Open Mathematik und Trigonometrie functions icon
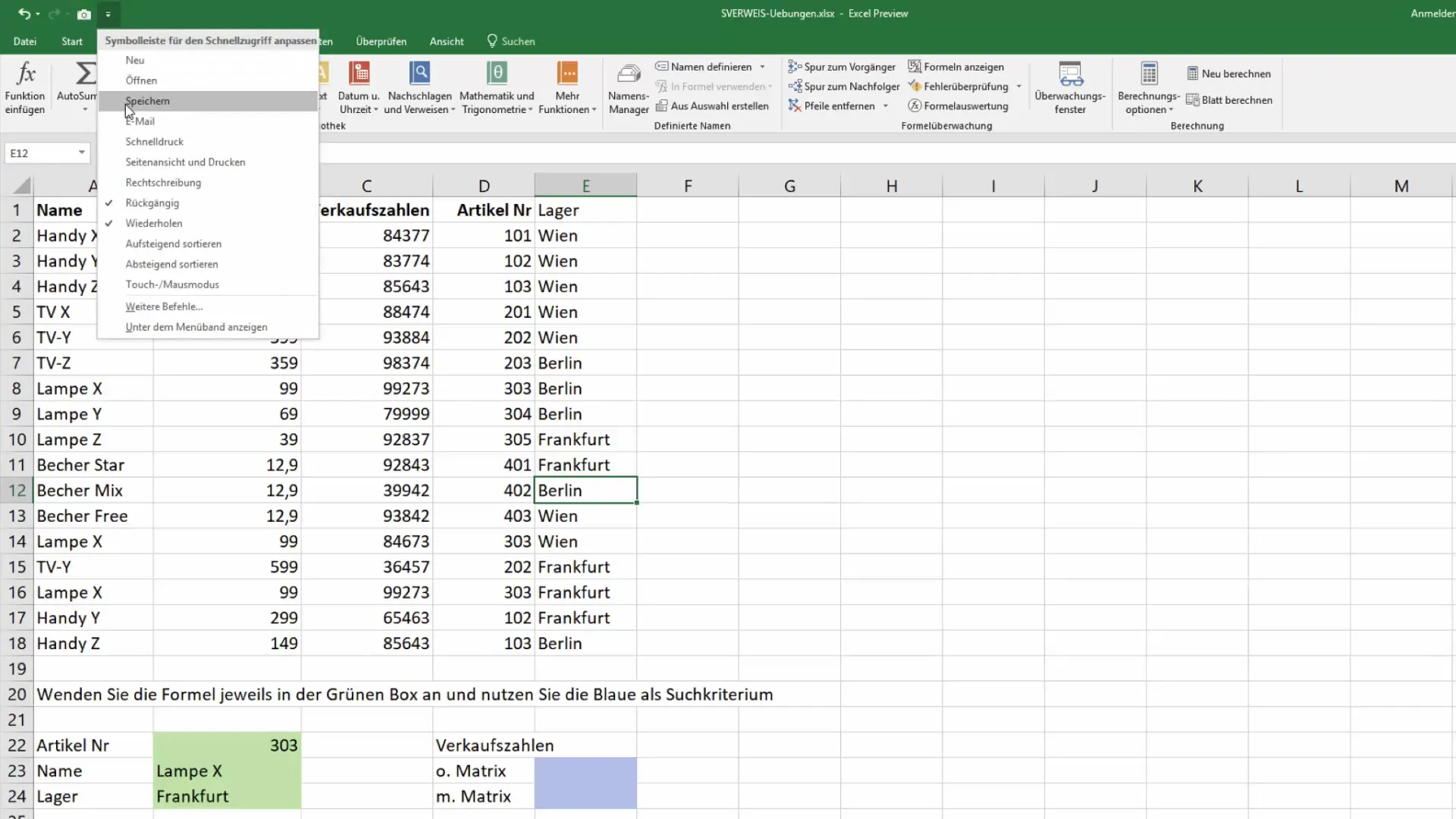Screen dimensions: 1456x819 [x=497, y=74]
